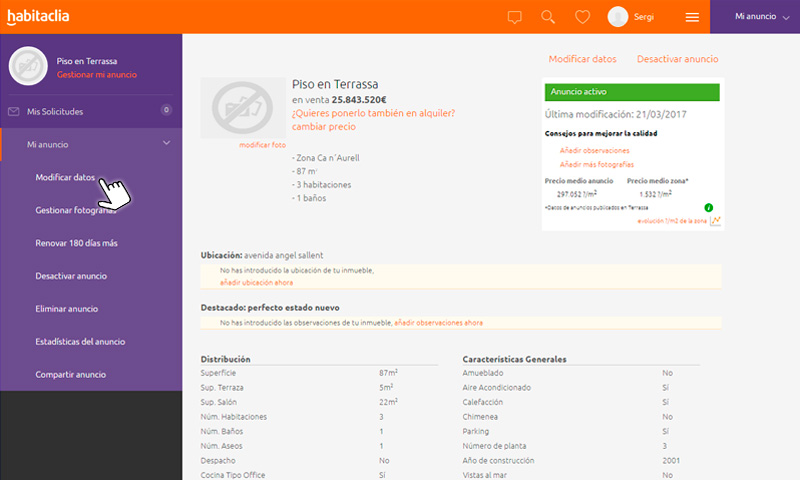Click the añadir ubicación ahora link
This screenshot has width=800, height=480.
click(x=256, y=283)
